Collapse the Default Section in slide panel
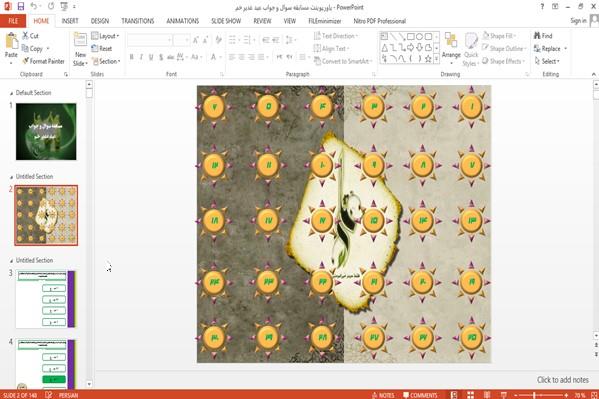Screen dimensions: 599x399 pyautogui.click(x=11, y=93)
